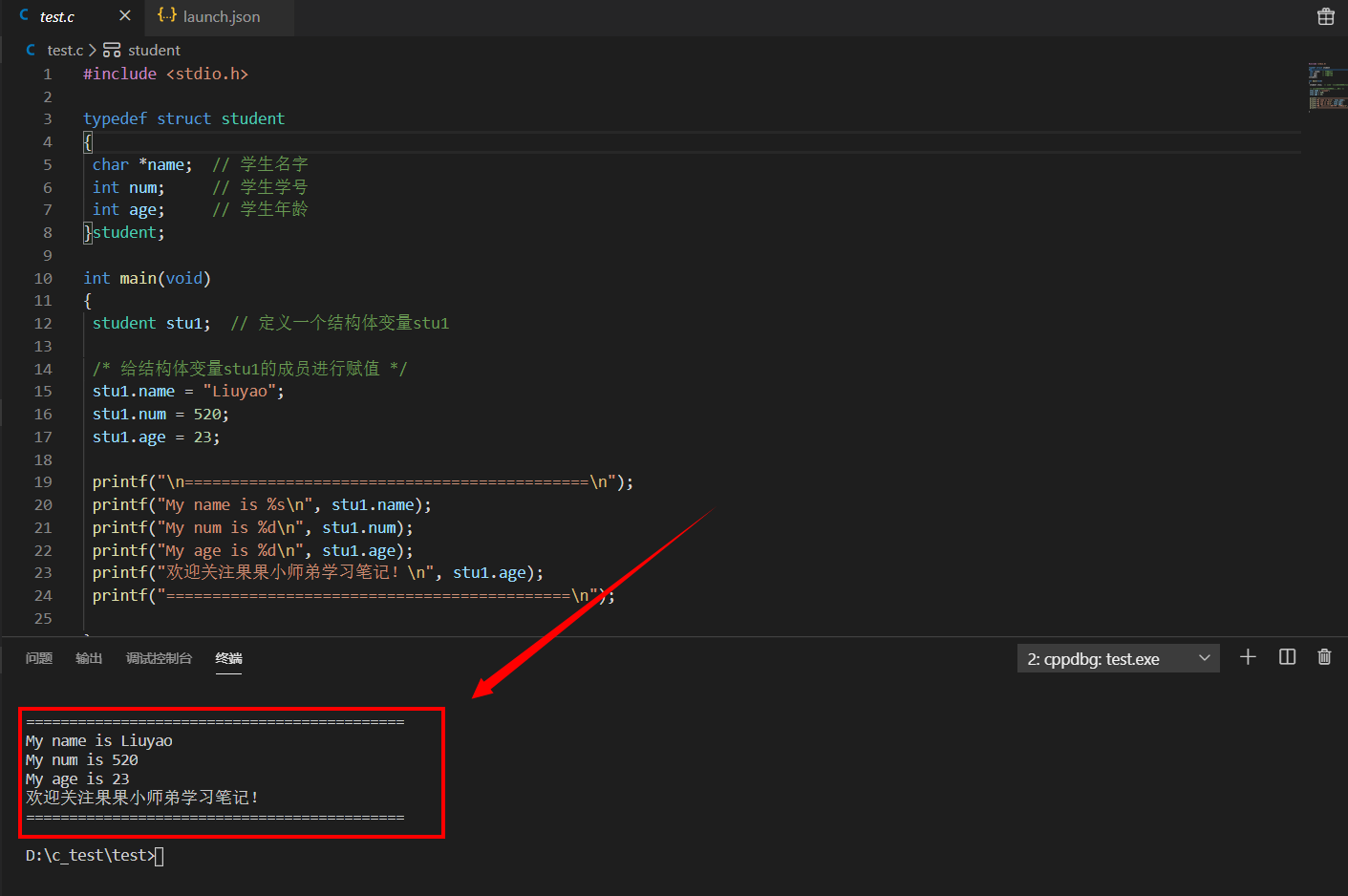Image resolution: width=1348 pixels, height=896 pixels.
Task: Create a new terminal with plus icon
Action: point(1248,656)
